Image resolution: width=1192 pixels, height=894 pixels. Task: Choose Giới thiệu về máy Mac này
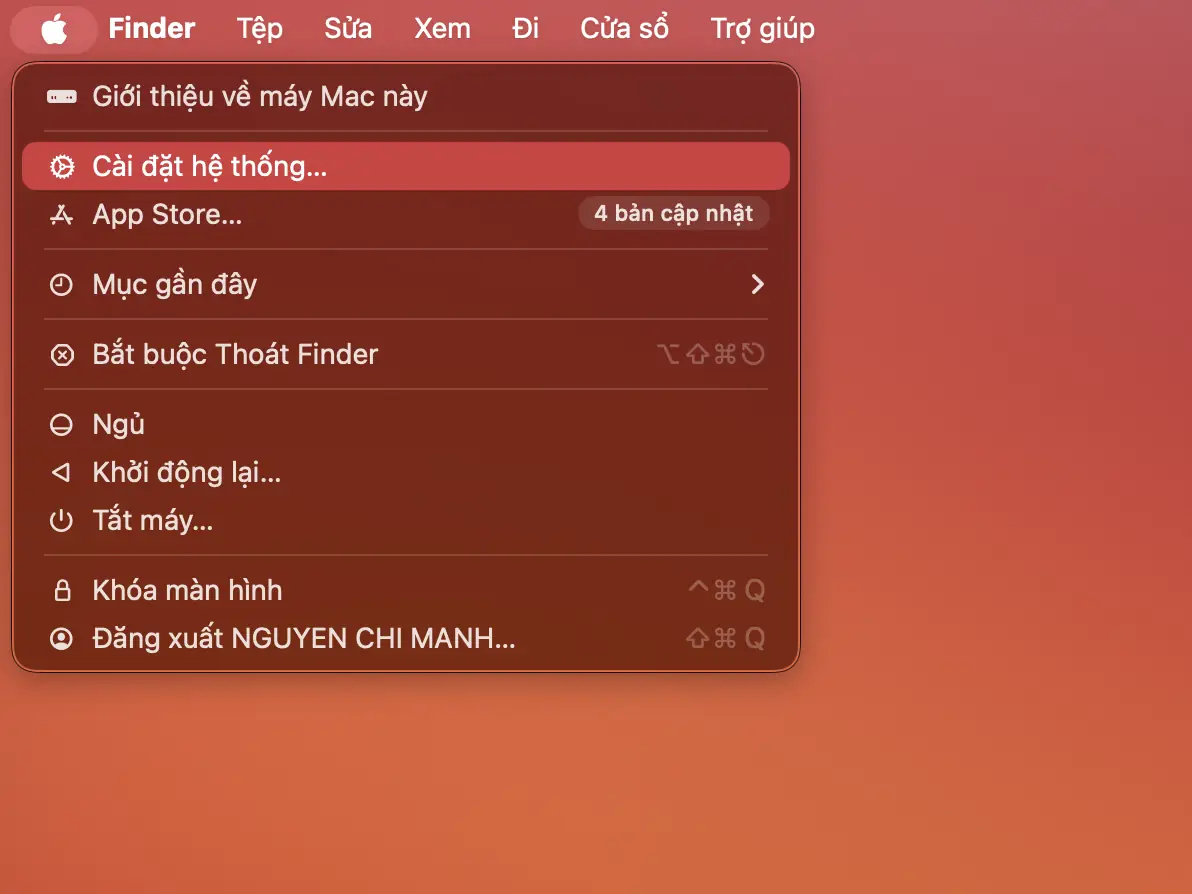260,97
